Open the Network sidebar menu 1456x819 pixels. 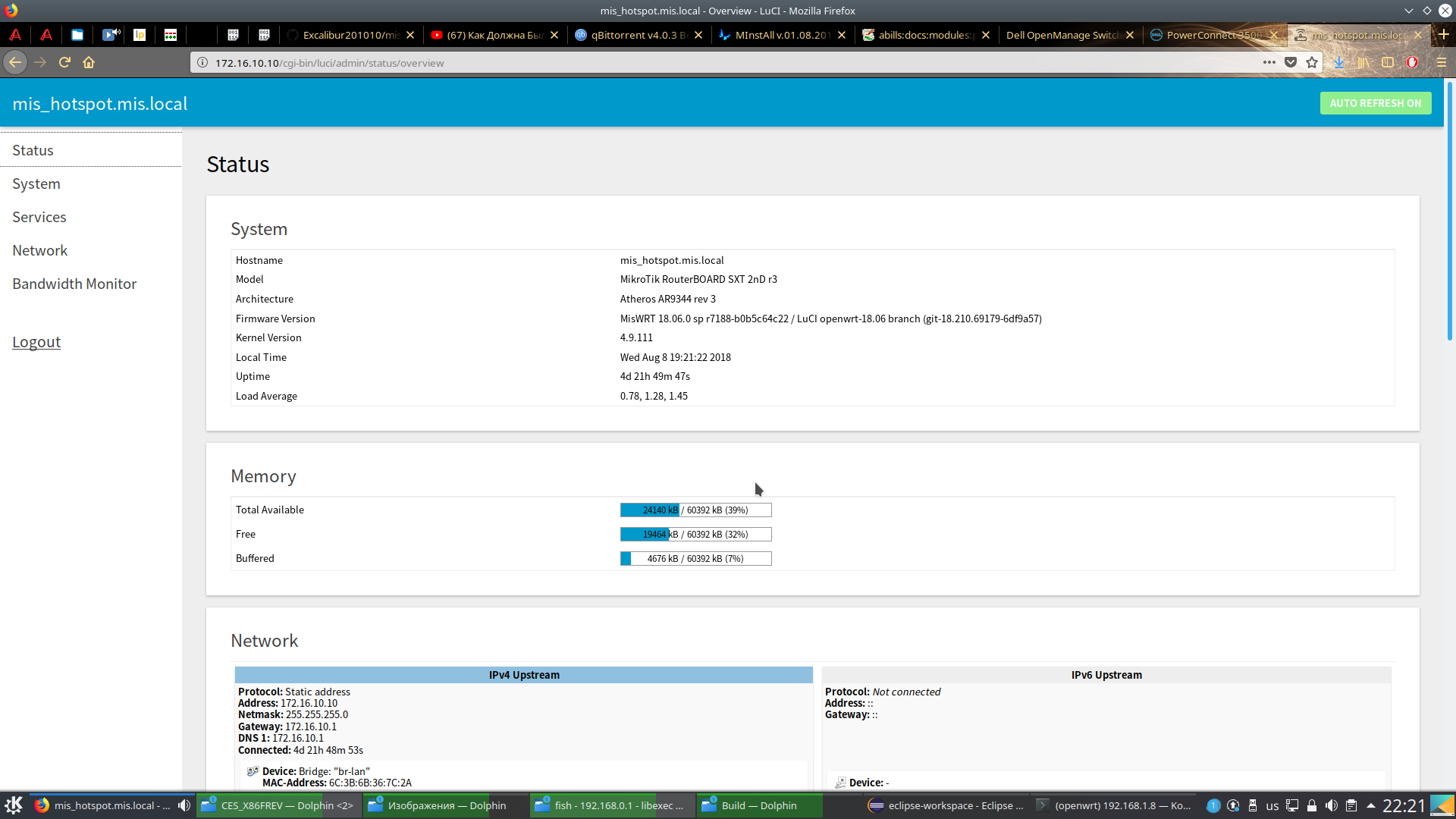pyautogui.click(x=39, y=250)
